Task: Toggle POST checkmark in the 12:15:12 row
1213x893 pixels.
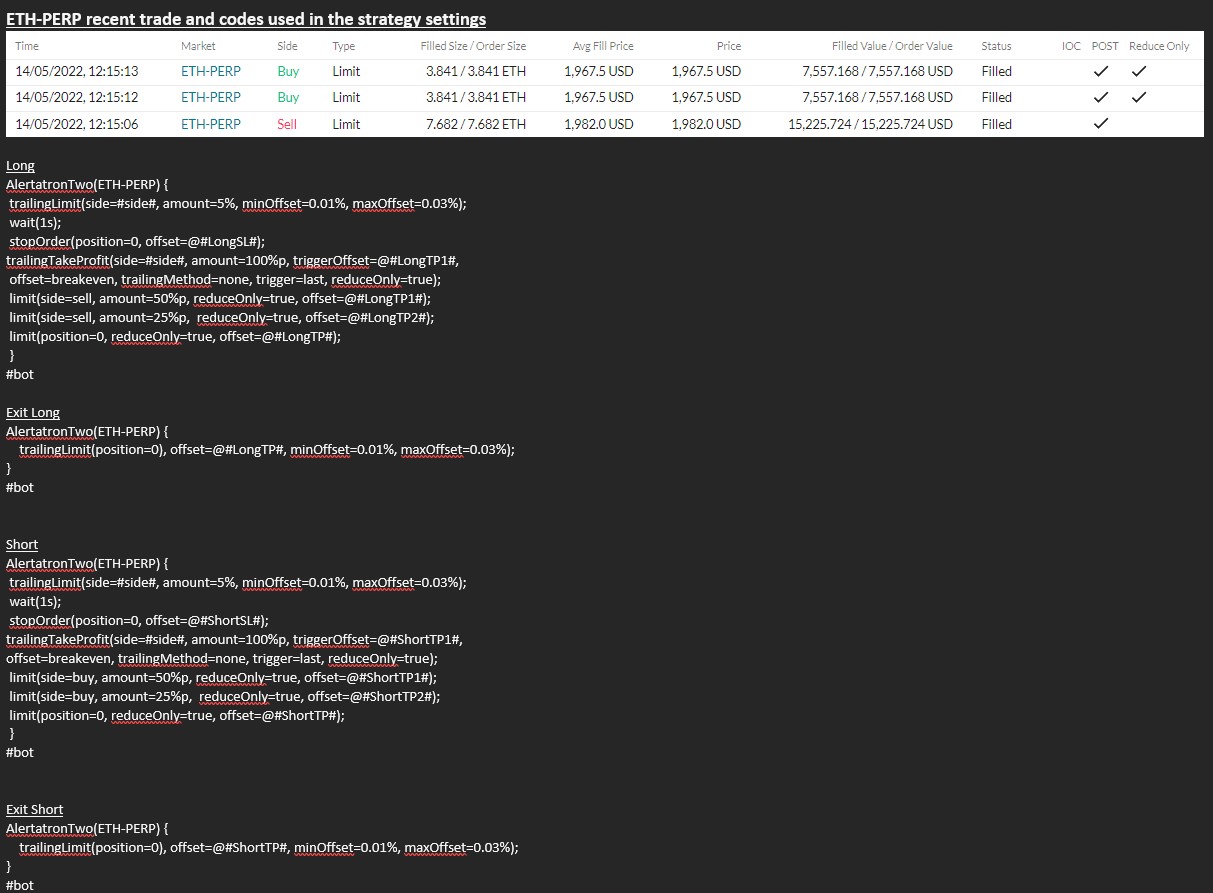Action: [1101, 97]
